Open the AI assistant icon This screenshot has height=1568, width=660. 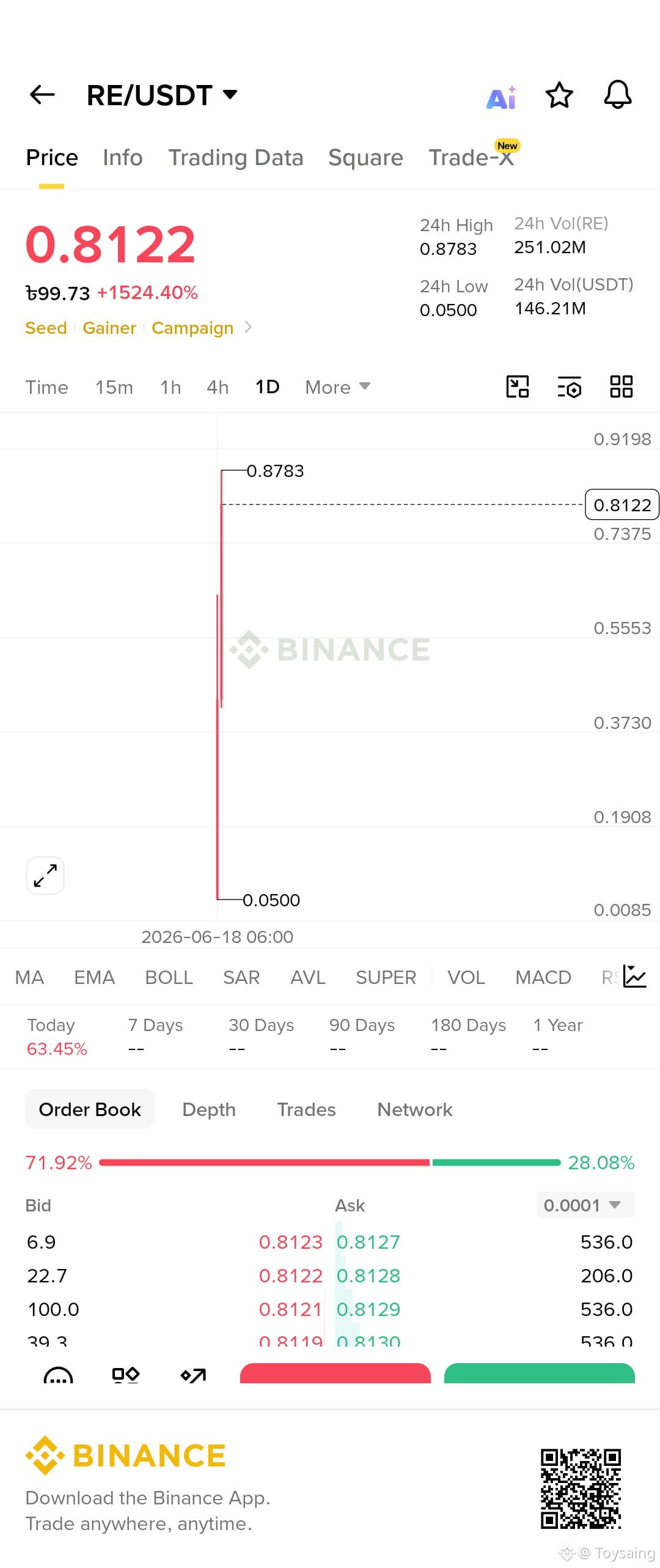coord(502,97)
